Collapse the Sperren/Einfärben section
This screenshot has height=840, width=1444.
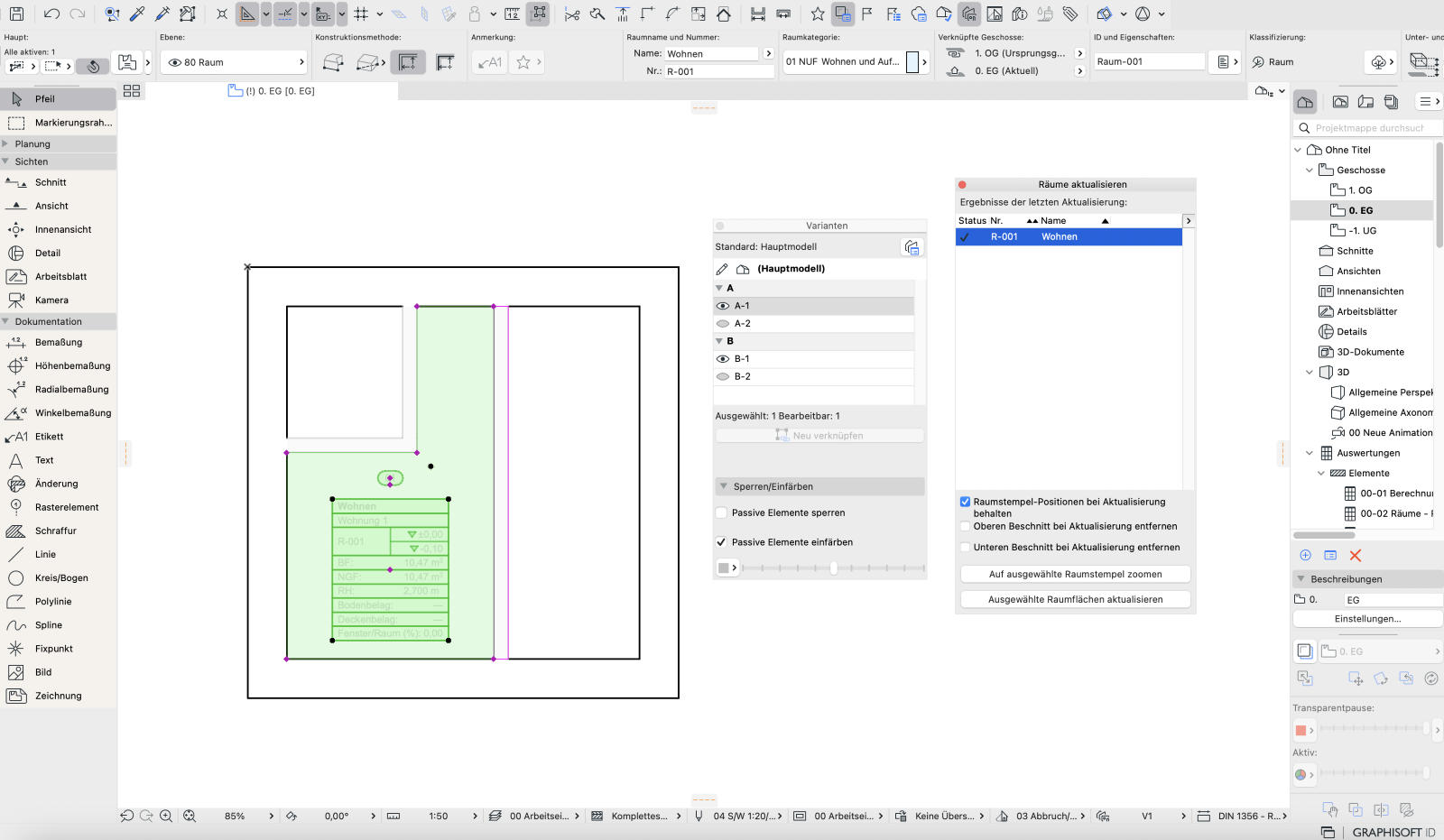tap(723, 486)
